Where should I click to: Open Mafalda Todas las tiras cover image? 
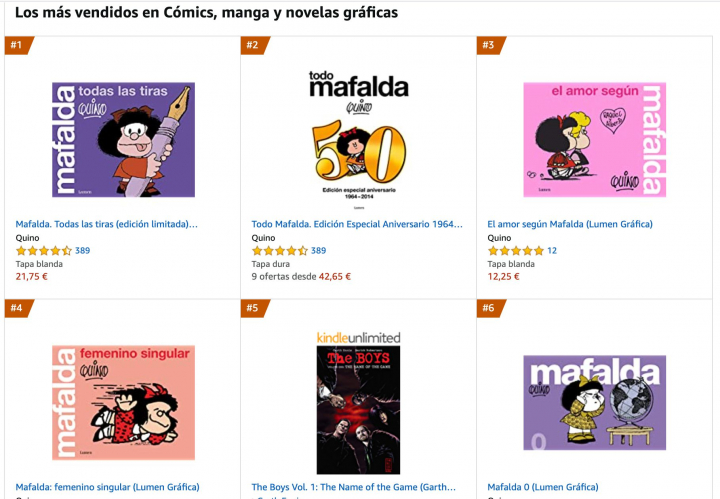tap(123, 140)
